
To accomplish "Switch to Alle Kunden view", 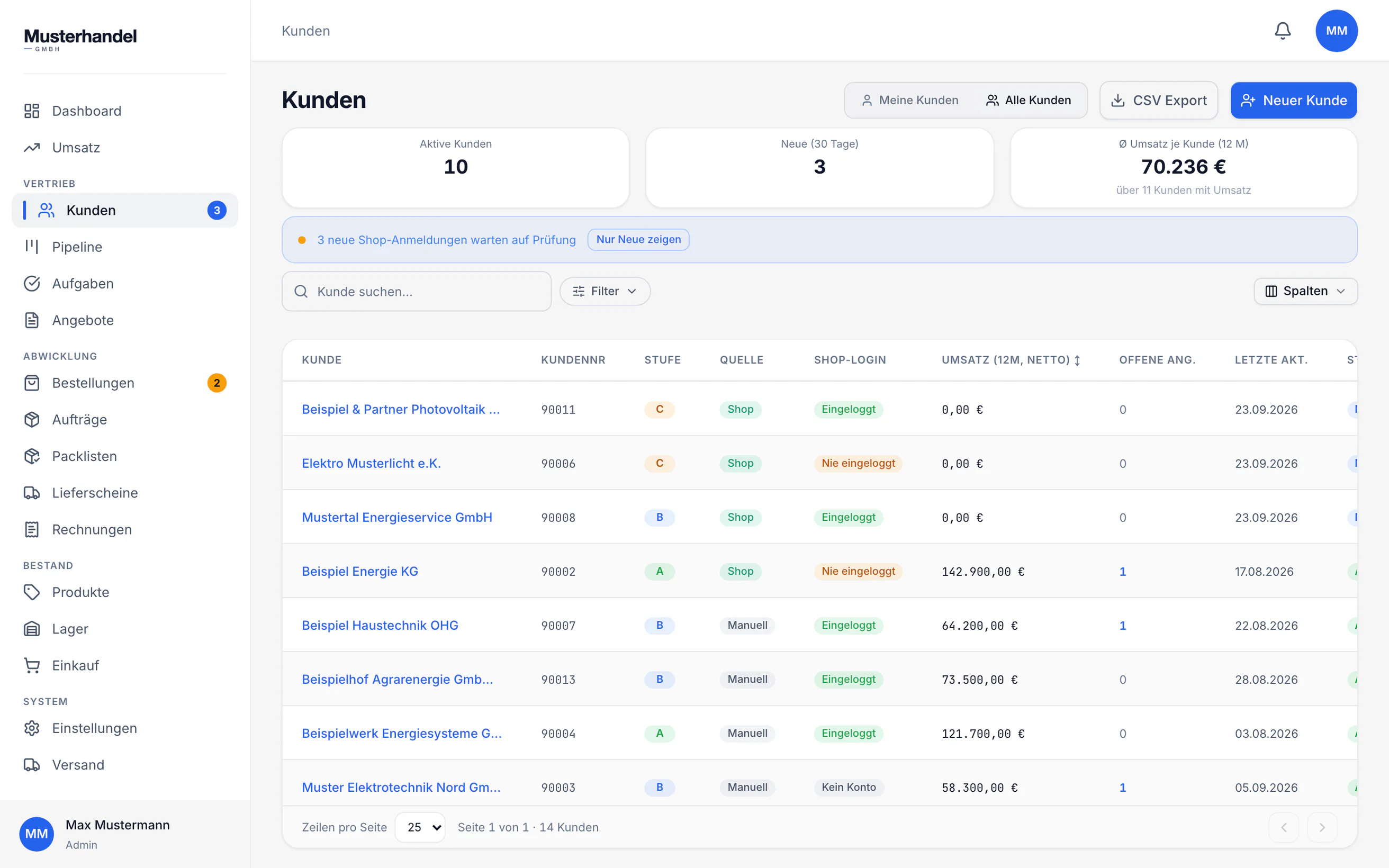I will 1029,101.
